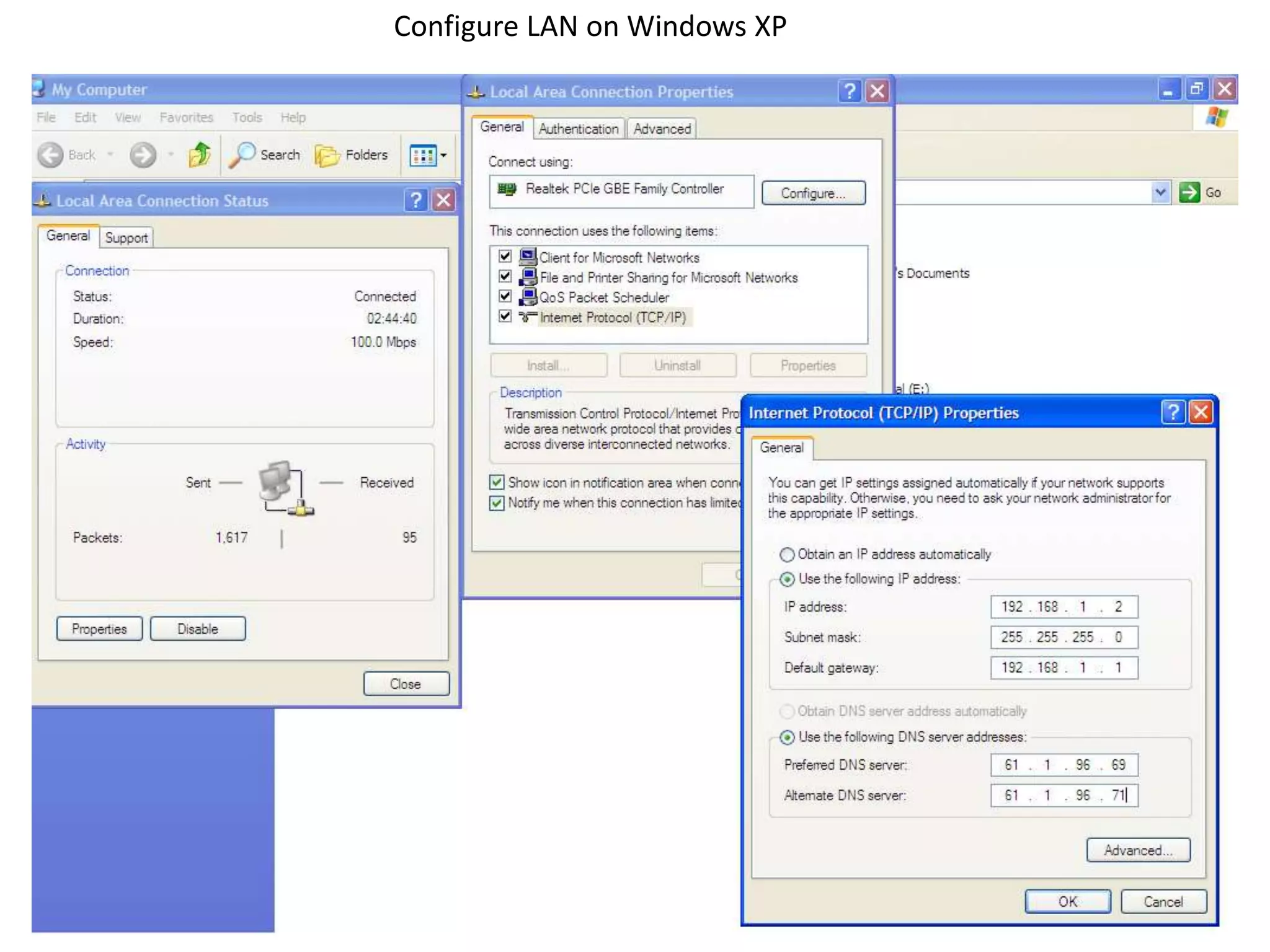Click the Uninstall button

[x=678, y=366]
